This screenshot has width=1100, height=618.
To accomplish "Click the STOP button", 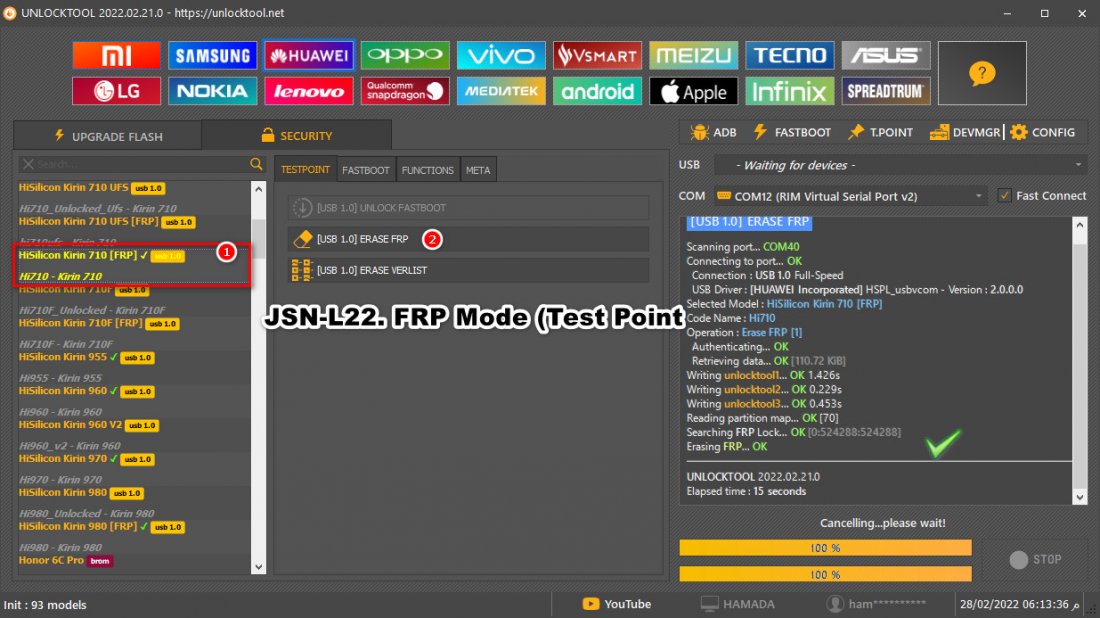I will [x=1035, y=559].
